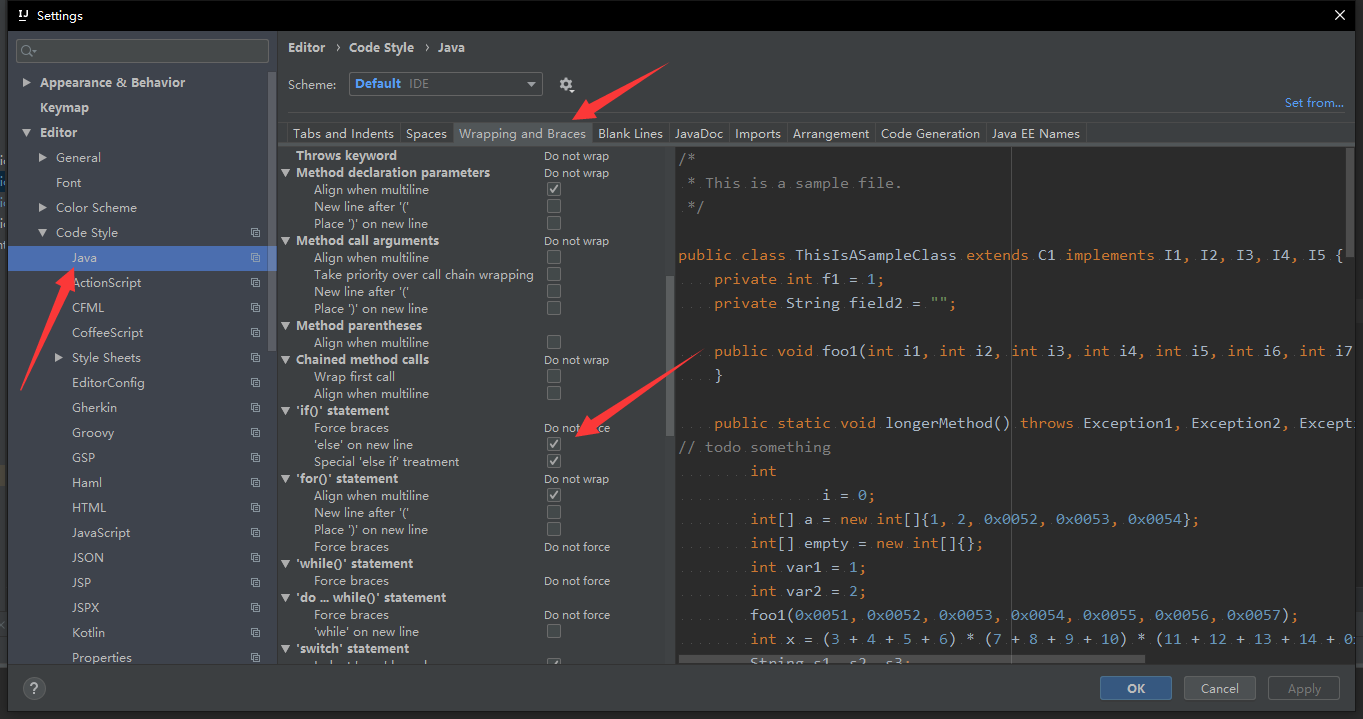1363x719 pixels.
Task: Click the Cancel button
Action: (1220, 688)
